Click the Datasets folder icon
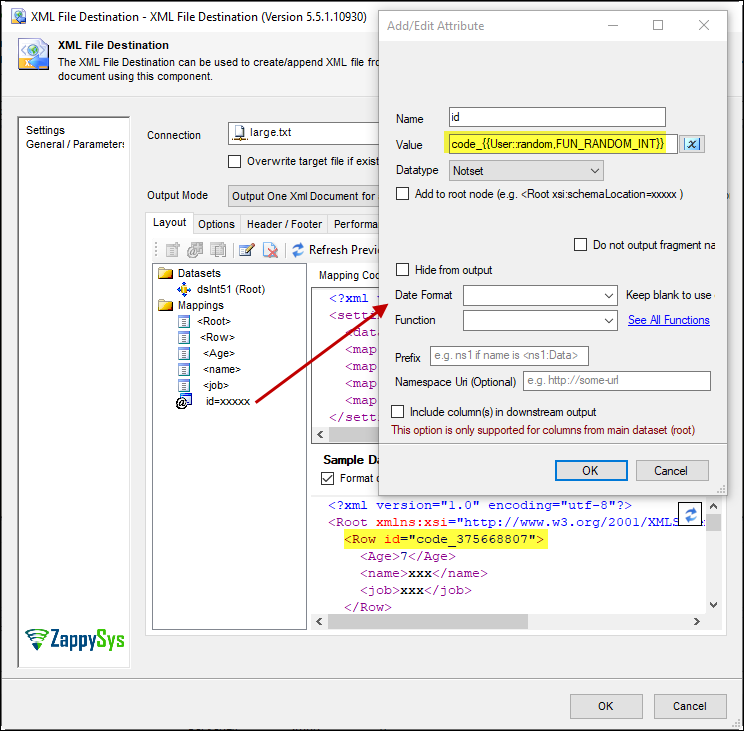This screenshot has height=731, width=744. tap(165, 273)
